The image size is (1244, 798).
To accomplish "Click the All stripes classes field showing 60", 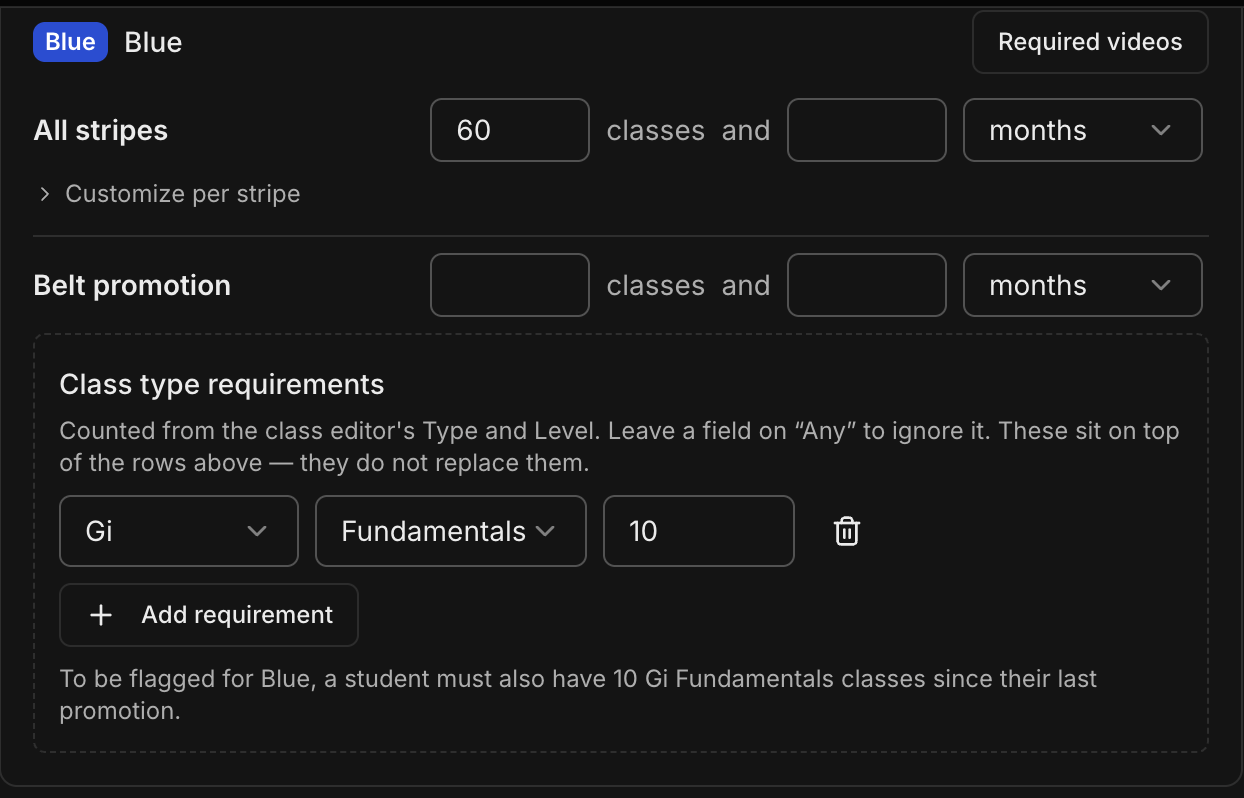I will (x=510, y=130).
